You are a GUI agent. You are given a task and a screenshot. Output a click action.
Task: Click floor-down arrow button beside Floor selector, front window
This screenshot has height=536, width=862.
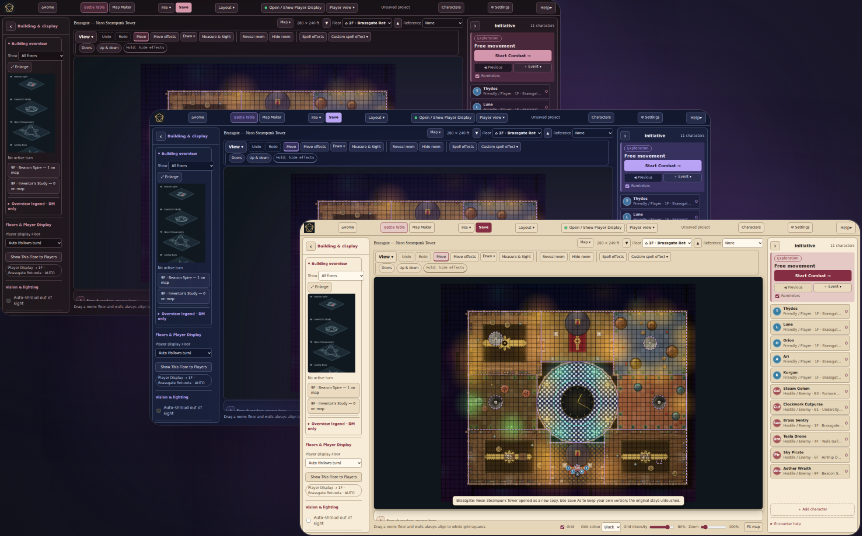[x=627, y=243]
